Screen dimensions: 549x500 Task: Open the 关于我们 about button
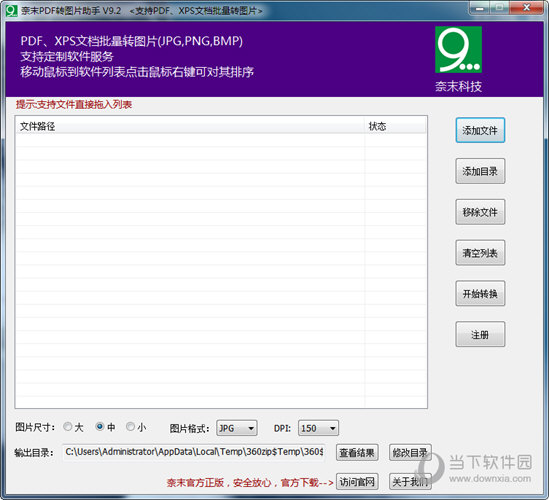click(410, 482)
